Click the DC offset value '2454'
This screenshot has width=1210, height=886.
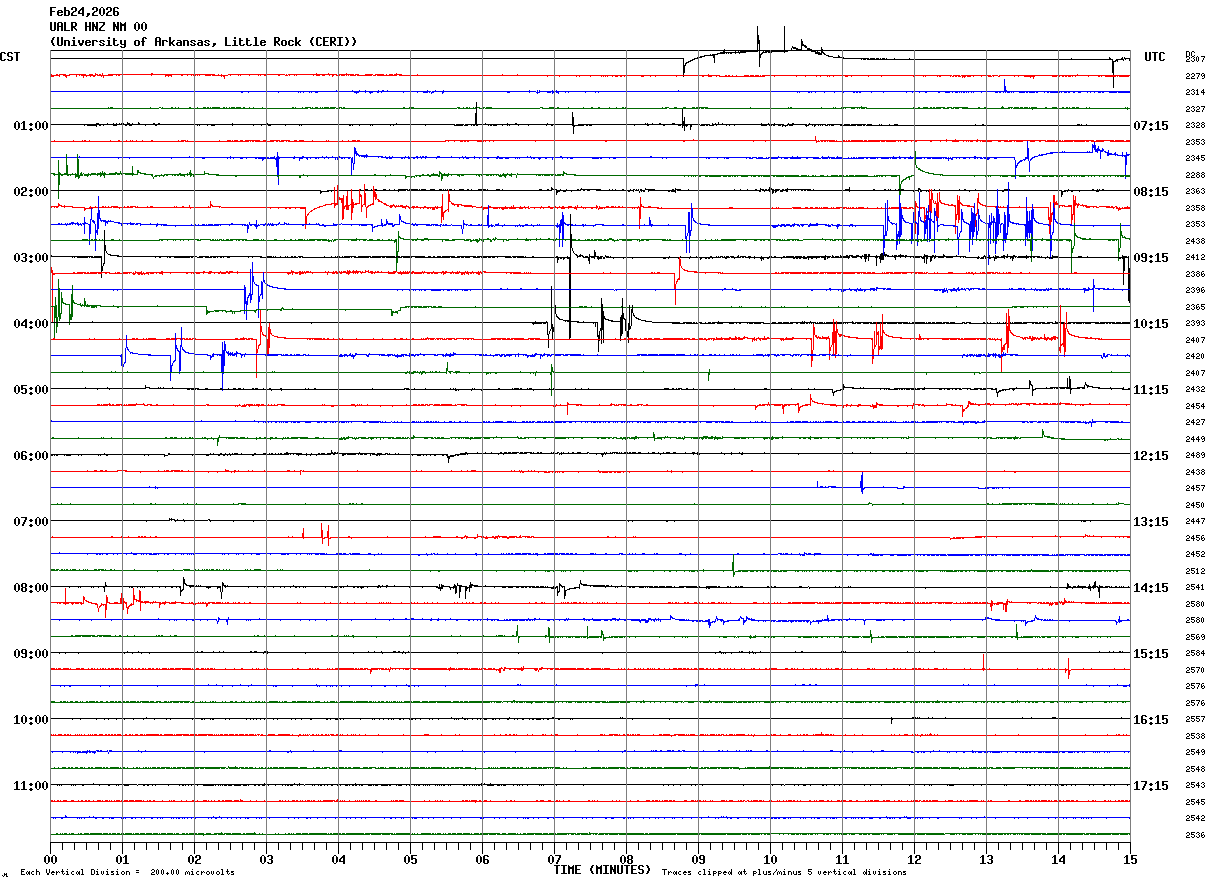click(x=1195, y=406)
